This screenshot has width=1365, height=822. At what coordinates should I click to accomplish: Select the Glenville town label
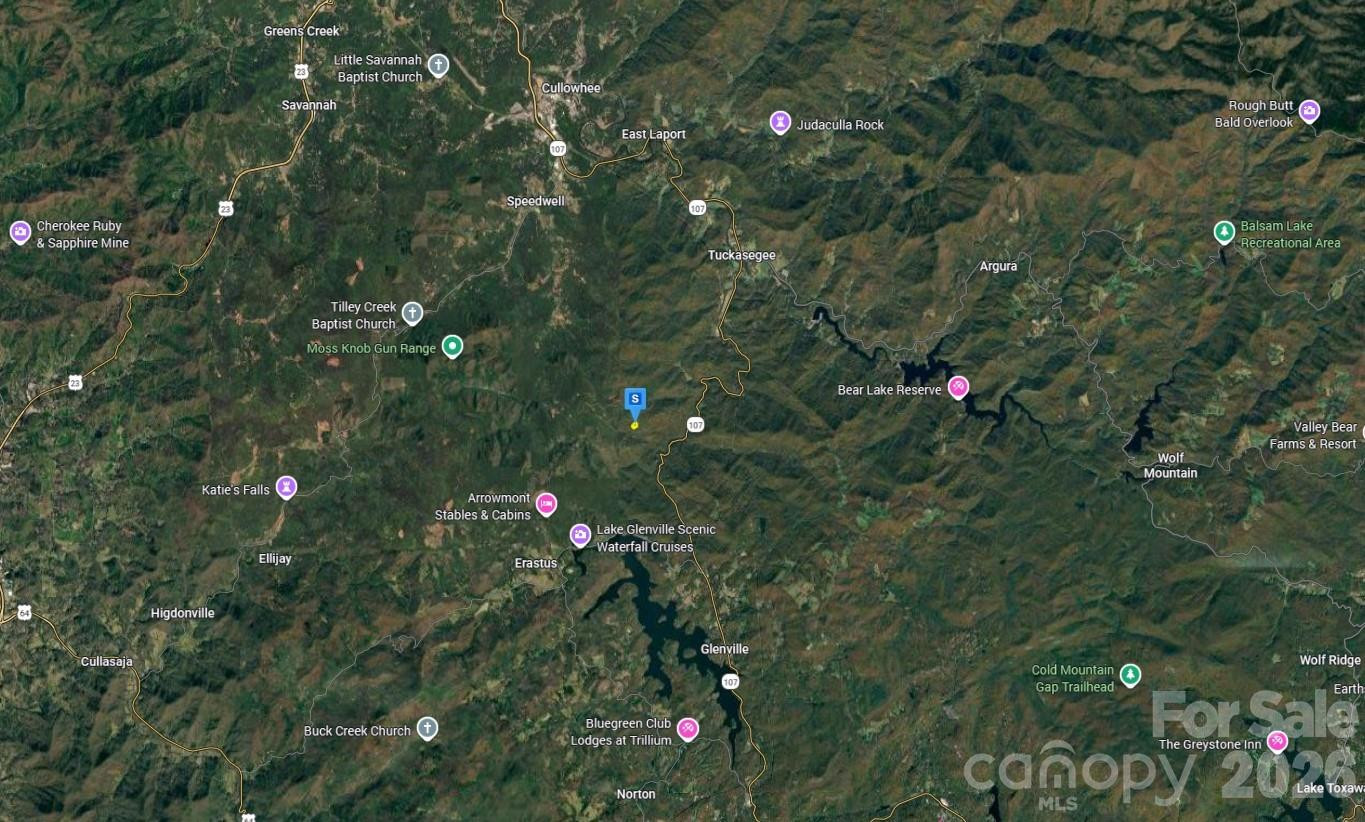click(725, 649)
